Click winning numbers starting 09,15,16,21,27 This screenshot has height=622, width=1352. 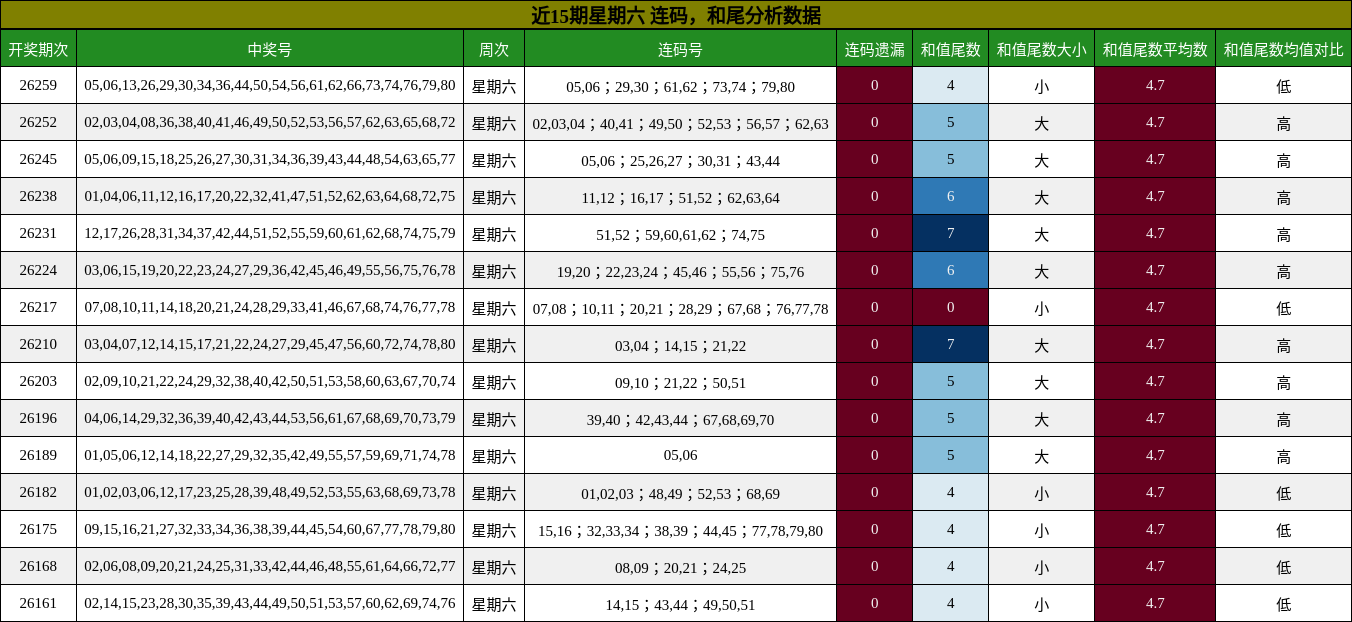pyautogui.click(x=270, y=529)
